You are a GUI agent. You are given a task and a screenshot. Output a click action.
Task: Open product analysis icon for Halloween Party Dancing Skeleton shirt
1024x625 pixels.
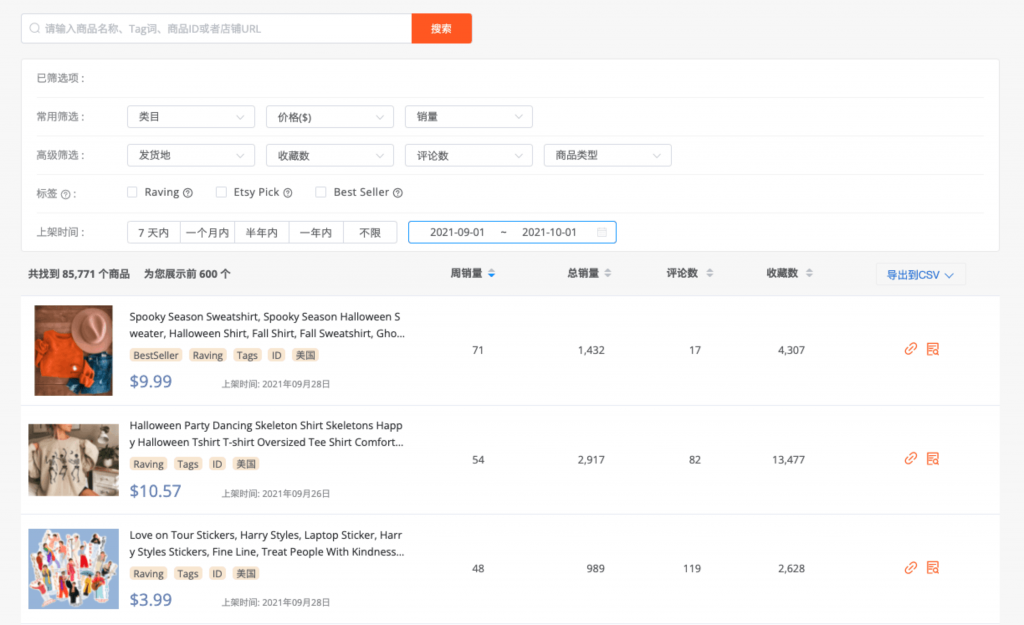click(931, 459)
